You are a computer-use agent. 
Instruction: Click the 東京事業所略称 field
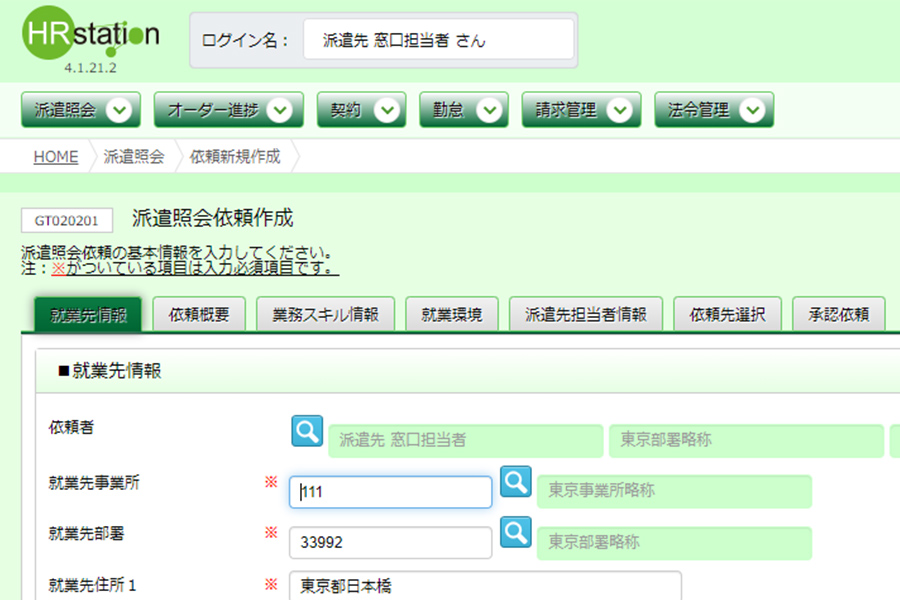[674, 491]
